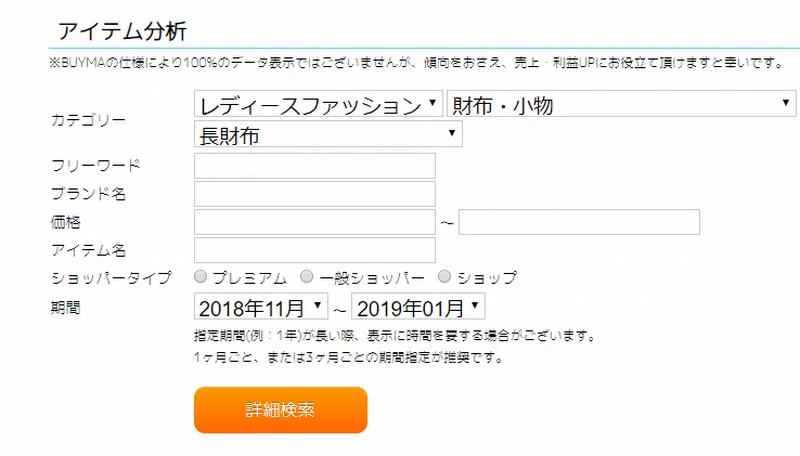Click the カテゴリー row label
Viewport: 800px width, 456px height.
pyautogui.click(x=88, y=120)
